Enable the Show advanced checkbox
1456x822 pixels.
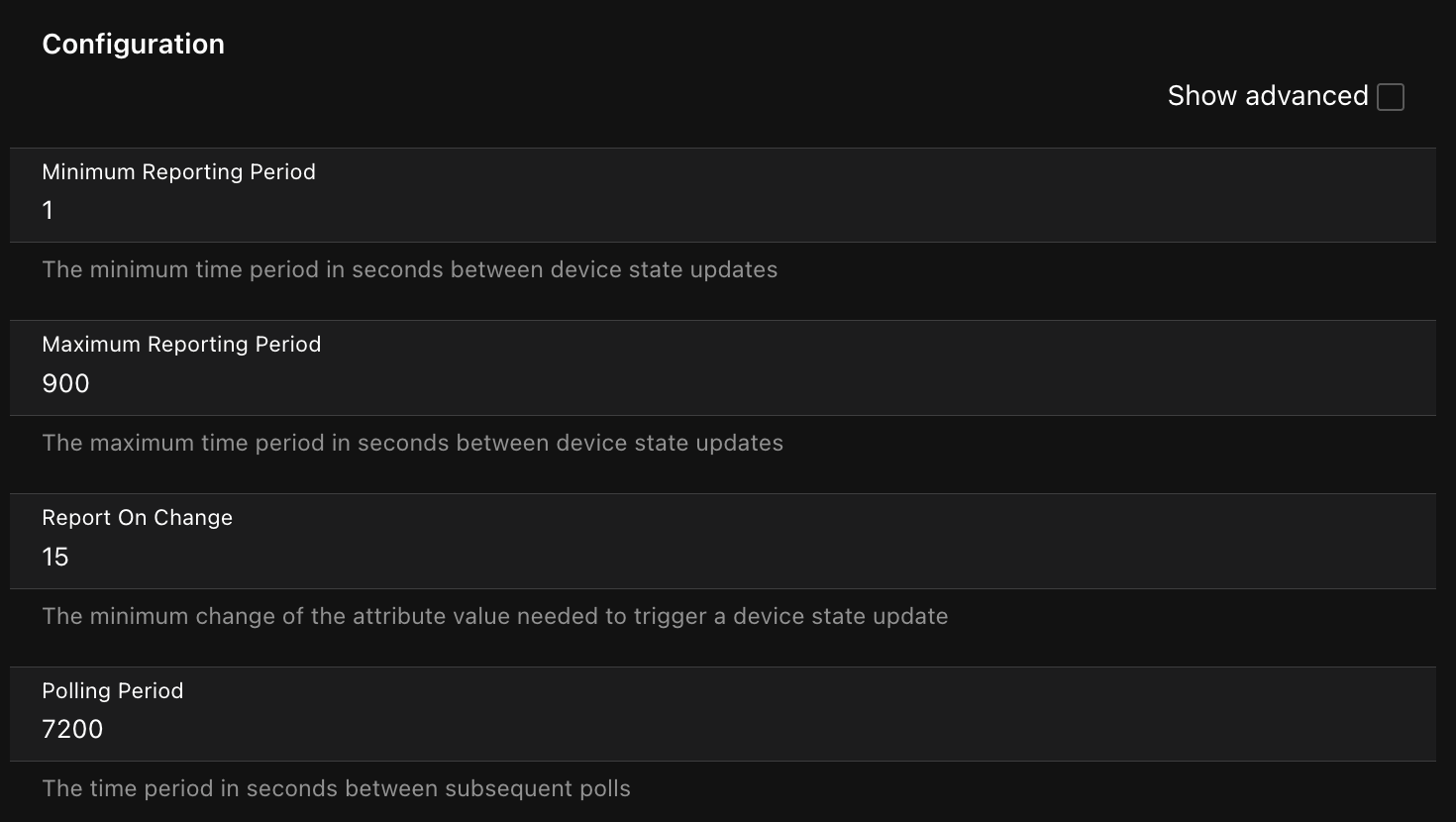(1391, 97)
